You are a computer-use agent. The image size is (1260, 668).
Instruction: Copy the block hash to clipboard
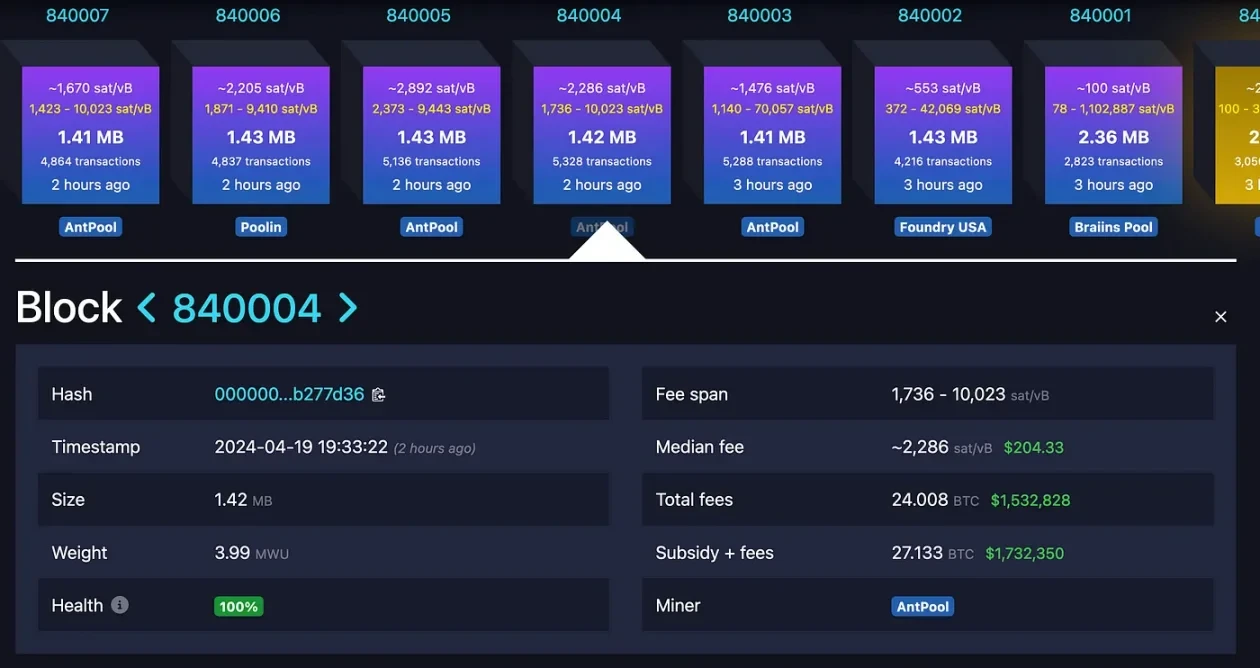pos(378,395)
